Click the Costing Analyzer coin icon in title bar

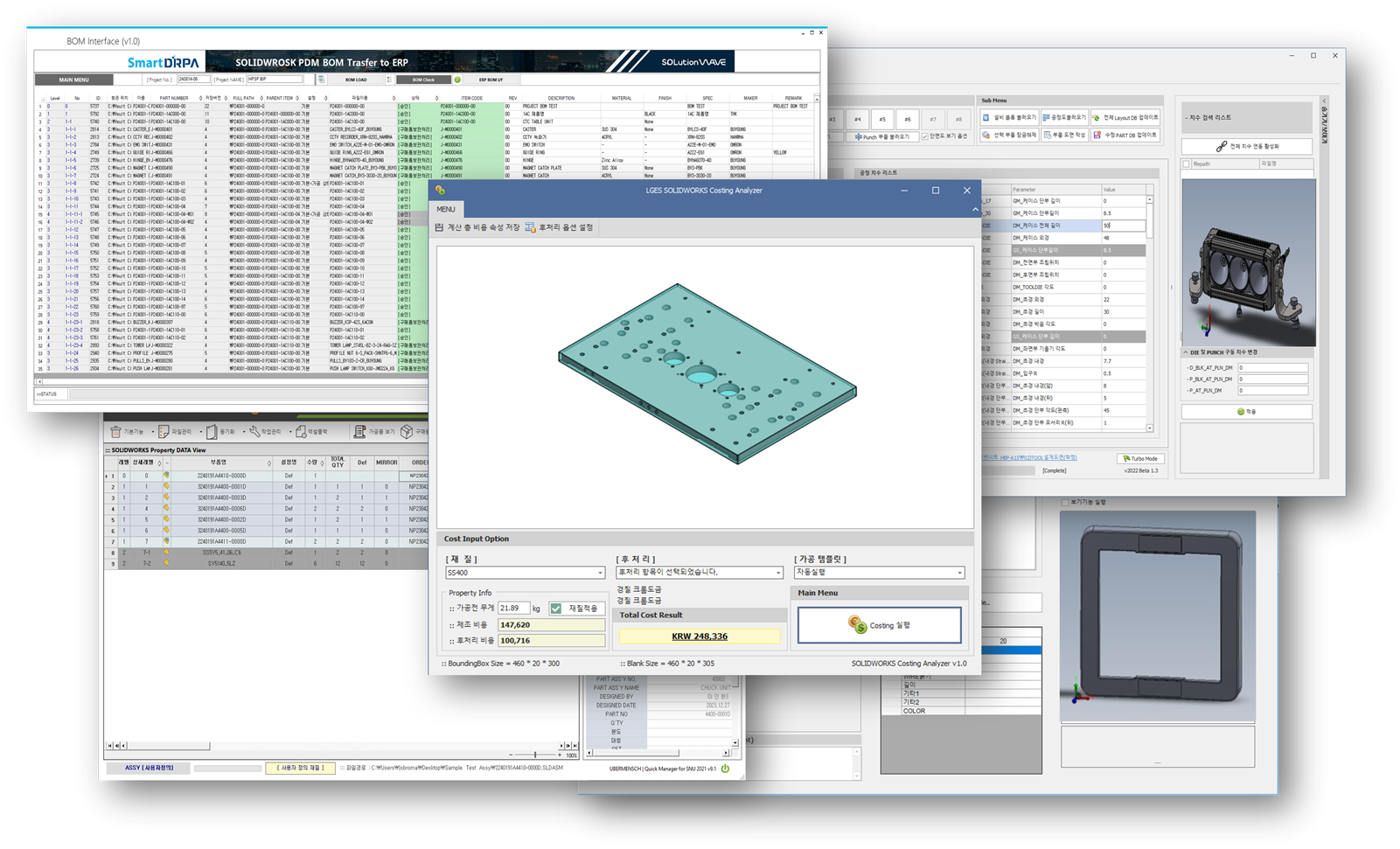(440, 191)
